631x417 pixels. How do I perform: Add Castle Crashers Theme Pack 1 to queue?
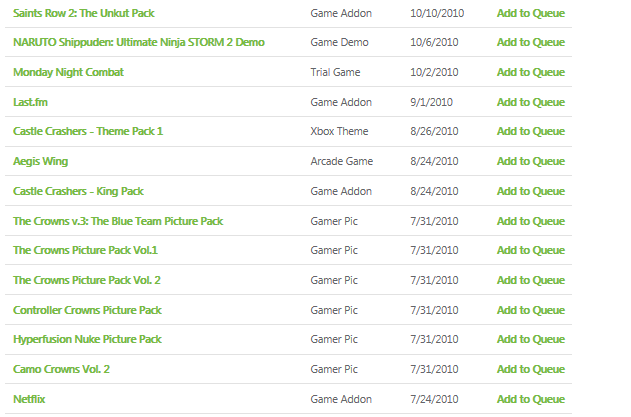531,131
